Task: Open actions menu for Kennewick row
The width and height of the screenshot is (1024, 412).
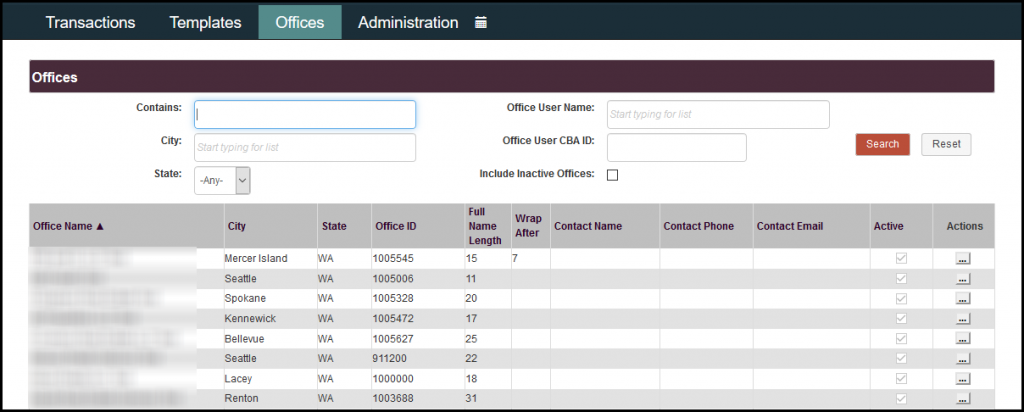Action: 963,319
